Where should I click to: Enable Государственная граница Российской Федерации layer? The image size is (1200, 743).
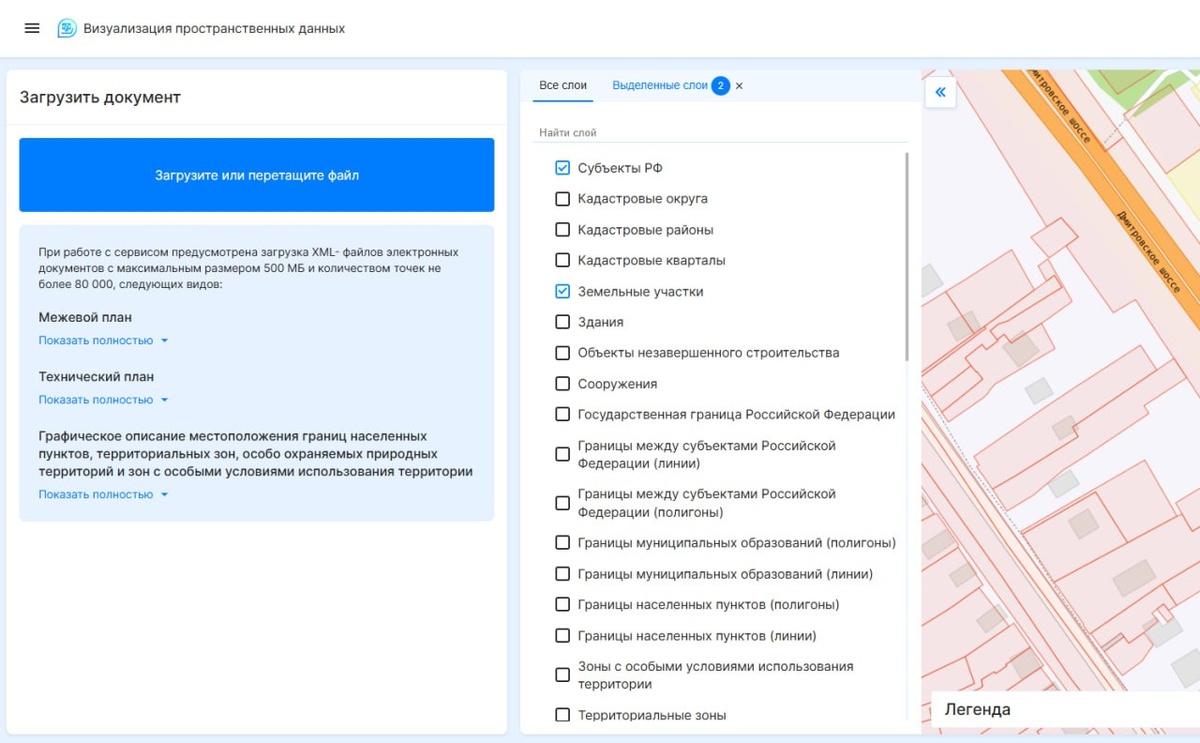tap(562, 415)
